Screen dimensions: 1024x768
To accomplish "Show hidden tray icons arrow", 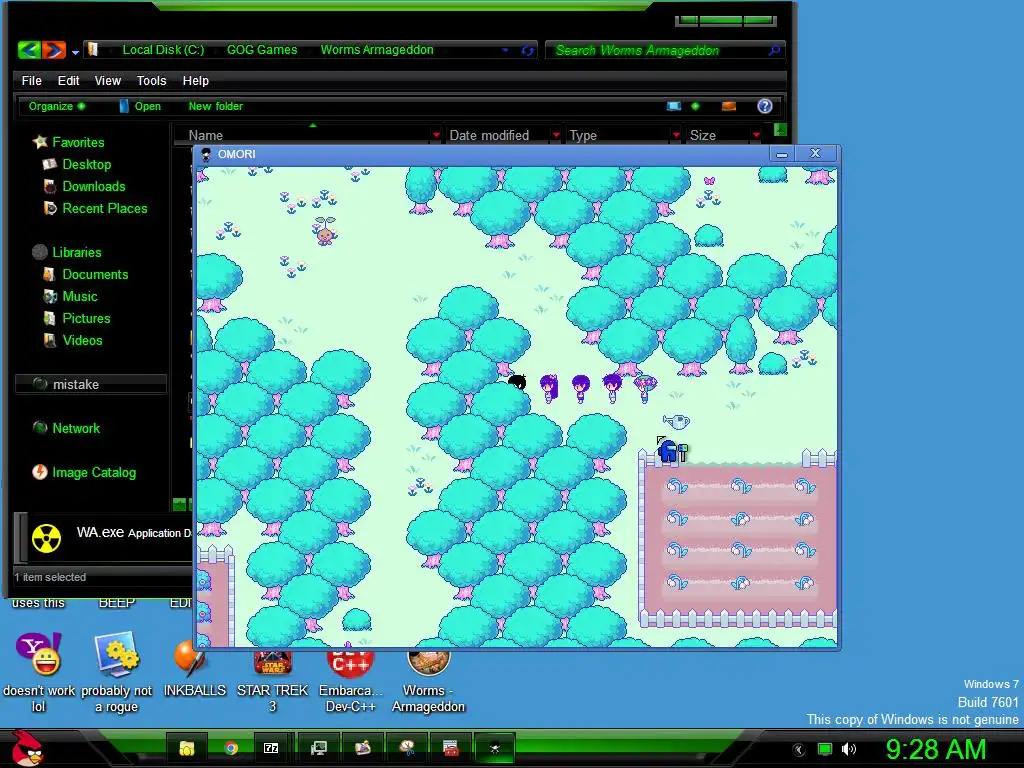I will click(x=798, y=750).
